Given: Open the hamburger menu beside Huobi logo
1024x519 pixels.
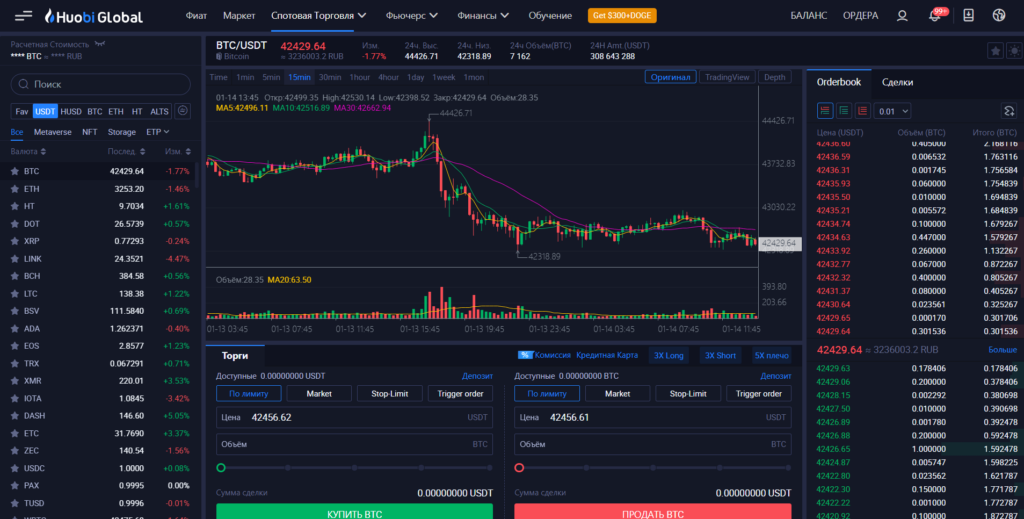Looking at the screenshot, I should [24, 16].
